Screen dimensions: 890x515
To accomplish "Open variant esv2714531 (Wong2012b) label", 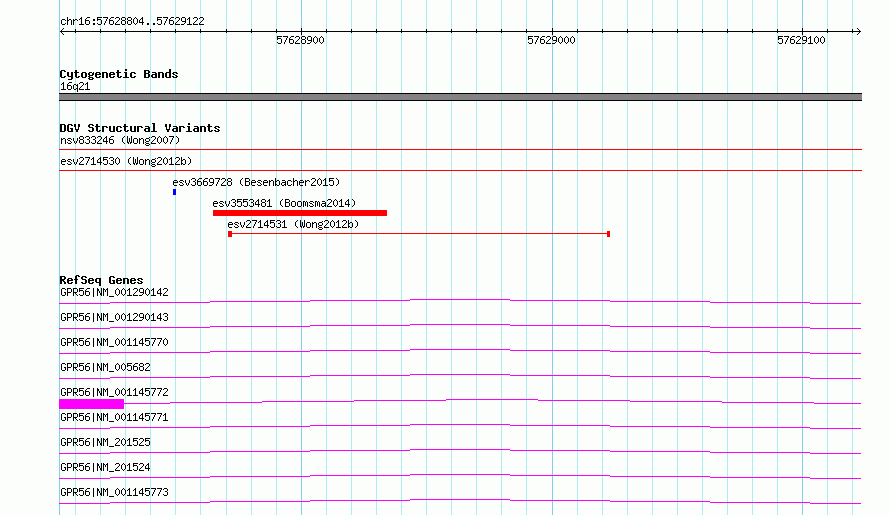I will pyautogui.click(x=293, y=224).
